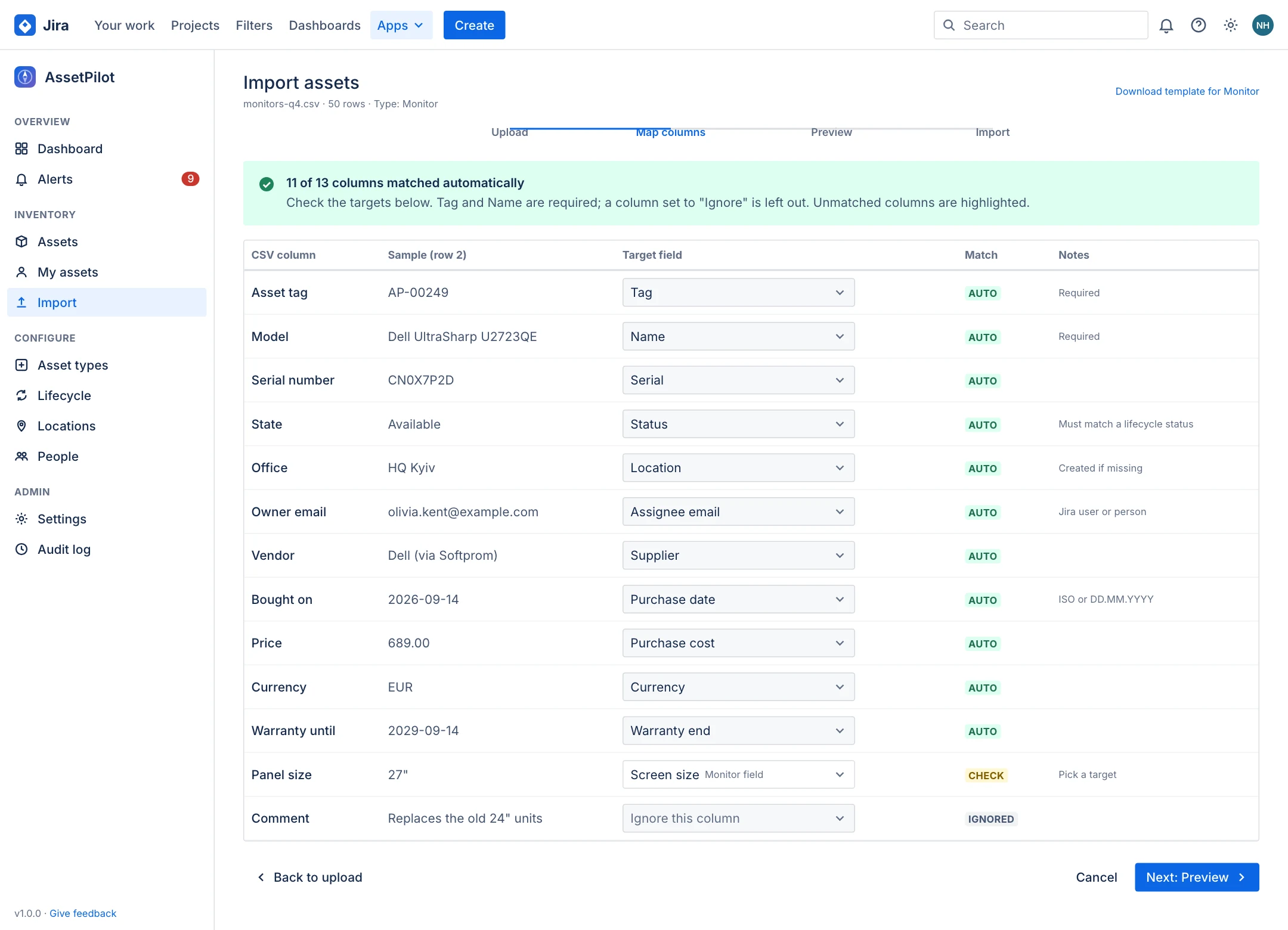This screenshot has width=1288, height=930.
Task: Download template for Monitor link
Action: [1187, 91]
